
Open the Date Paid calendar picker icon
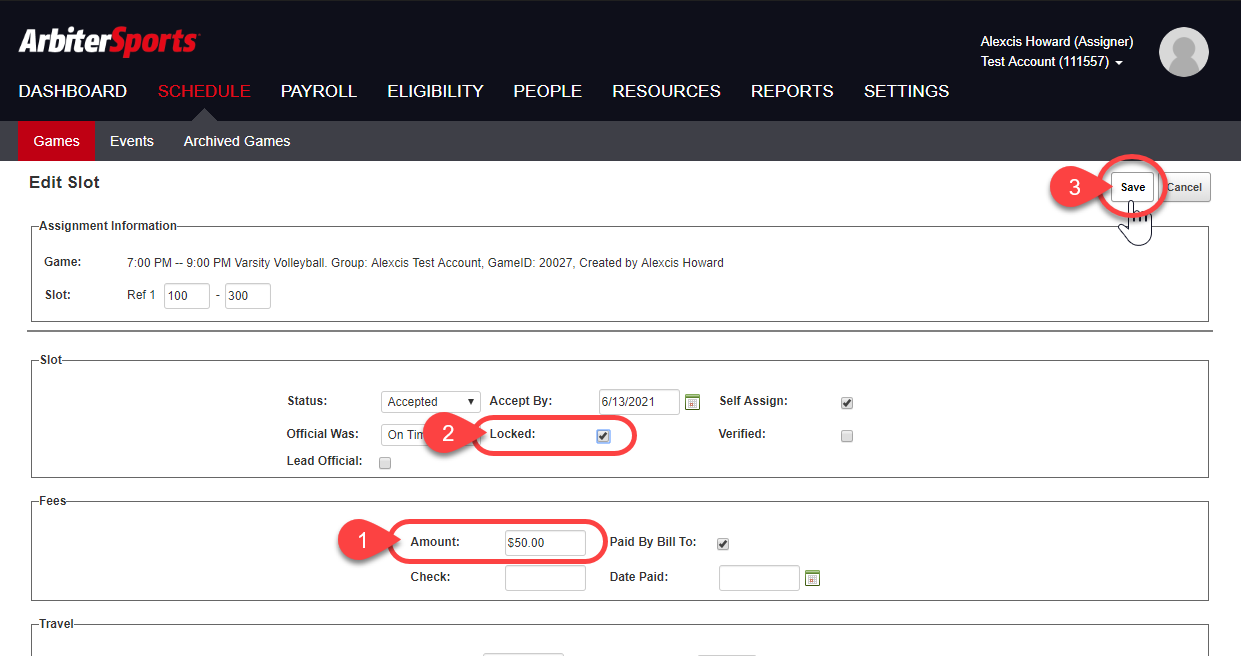[x=812, y=578]
